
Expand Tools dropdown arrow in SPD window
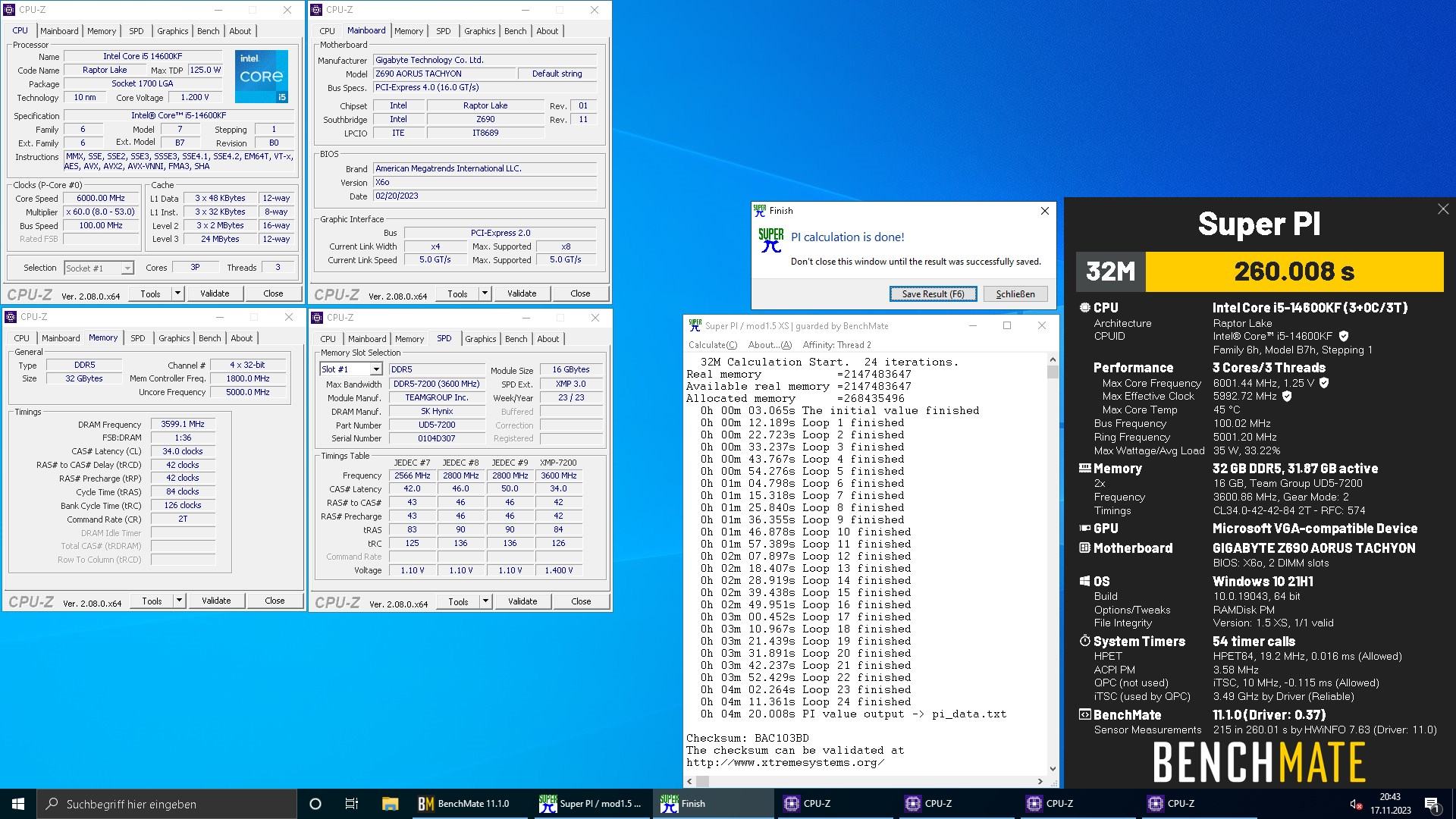[485, 601]
